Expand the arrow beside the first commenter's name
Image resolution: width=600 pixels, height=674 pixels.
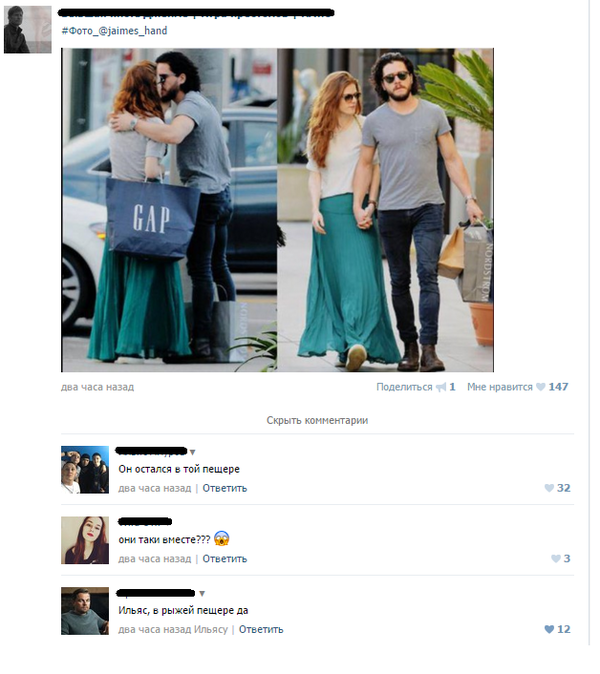[x=193, y=452]
